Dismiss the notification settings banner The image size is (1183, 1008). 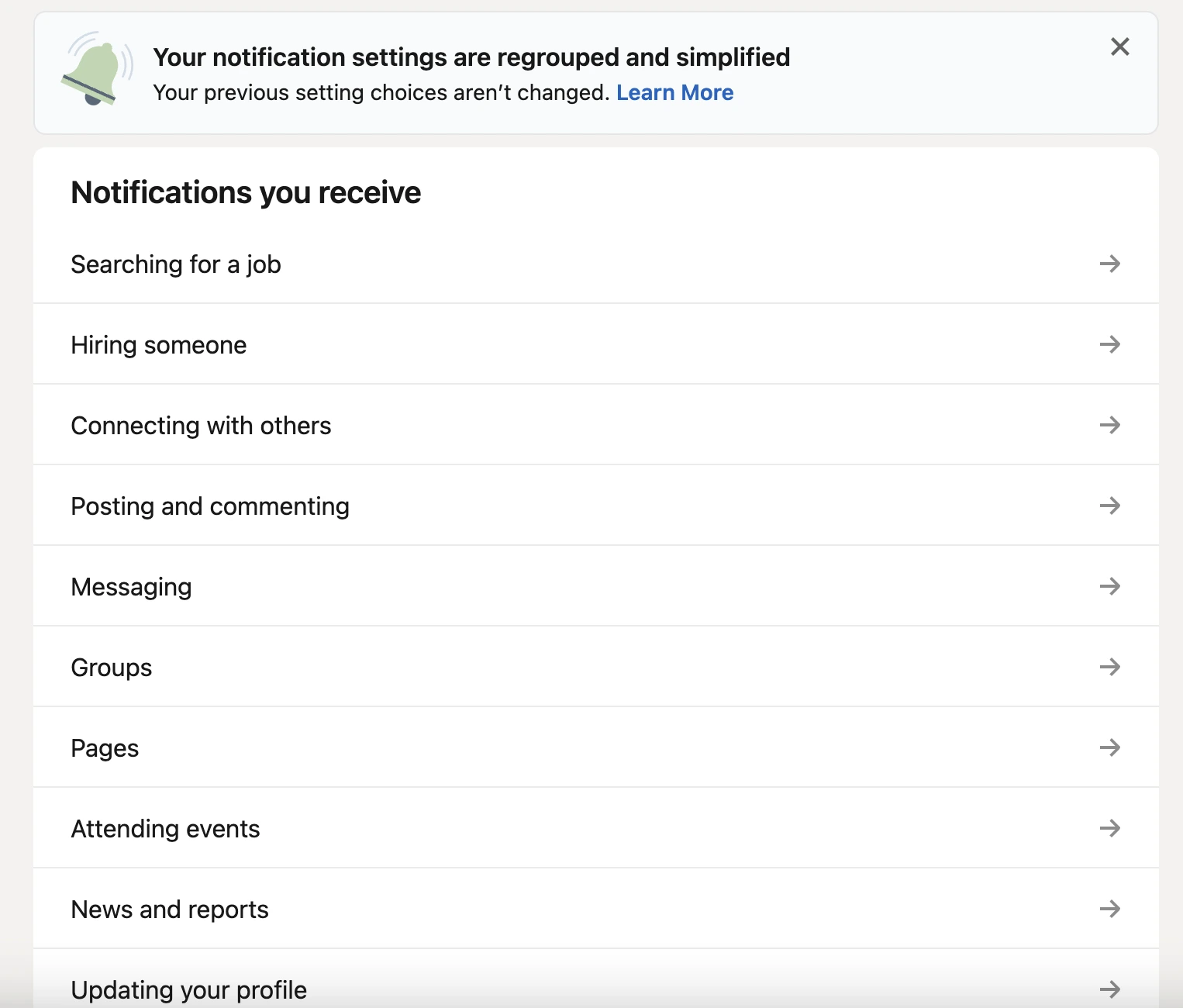point(1119,47)
